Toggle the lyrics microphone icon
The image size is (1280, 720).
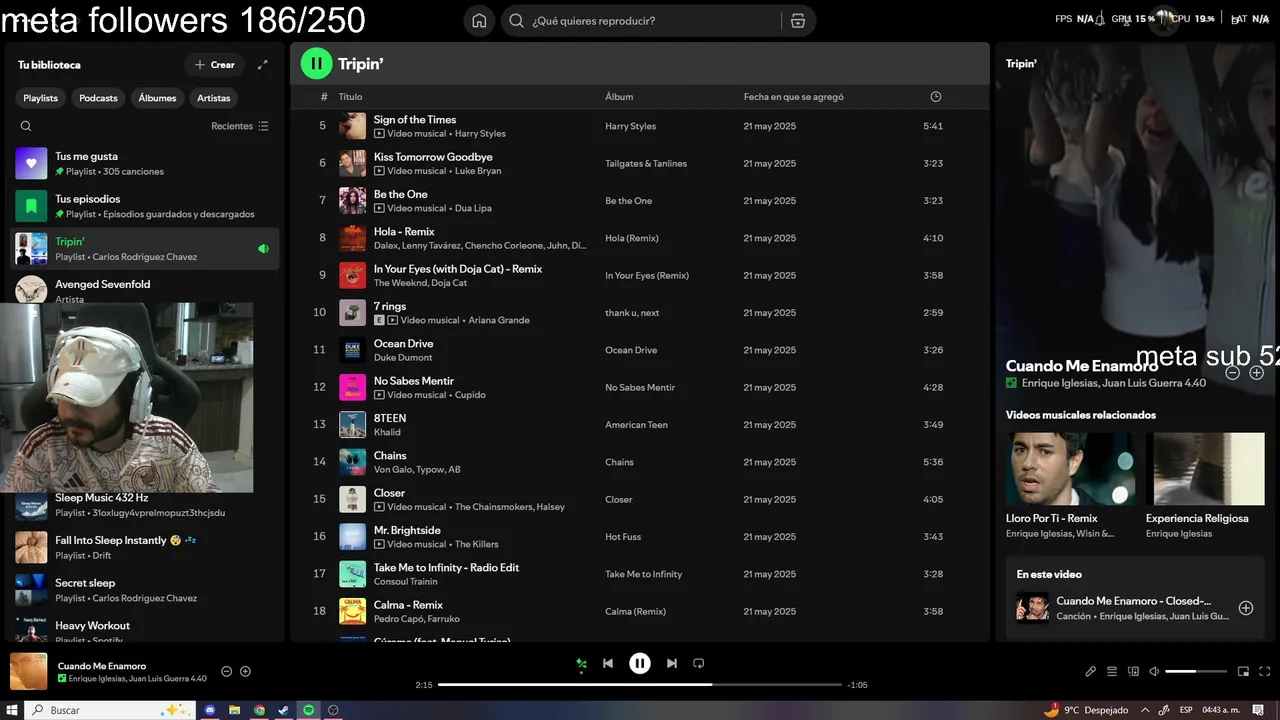click(x=1091, y=672)
